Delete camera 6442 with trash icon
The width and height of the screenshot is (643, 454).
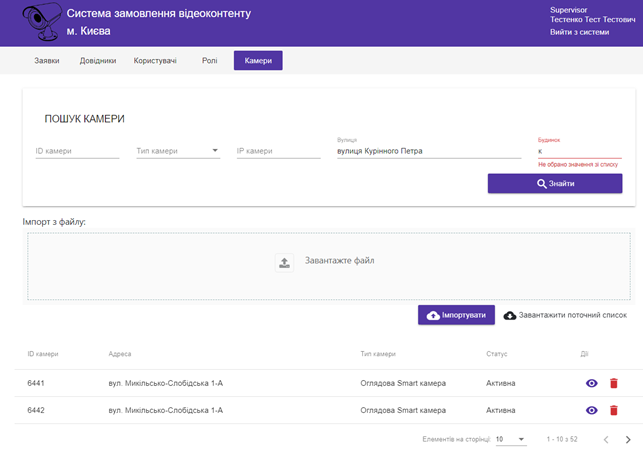pyautogui.click(x=614, y=410)
